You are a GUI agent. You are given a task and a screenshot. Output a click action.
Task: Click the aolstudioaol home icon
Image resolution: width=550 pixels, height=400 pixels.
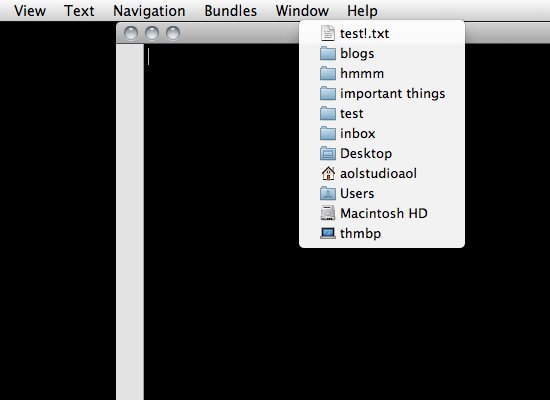(x=328, y=173)
